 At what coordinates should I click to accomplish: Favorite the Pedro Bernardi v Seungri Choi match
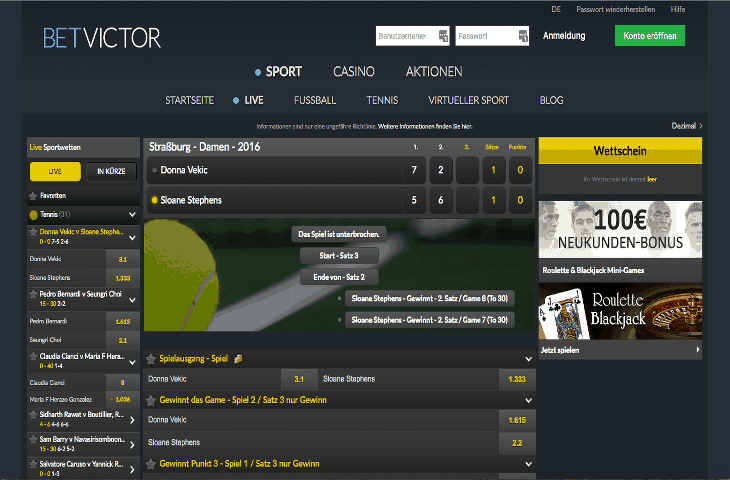33,294
